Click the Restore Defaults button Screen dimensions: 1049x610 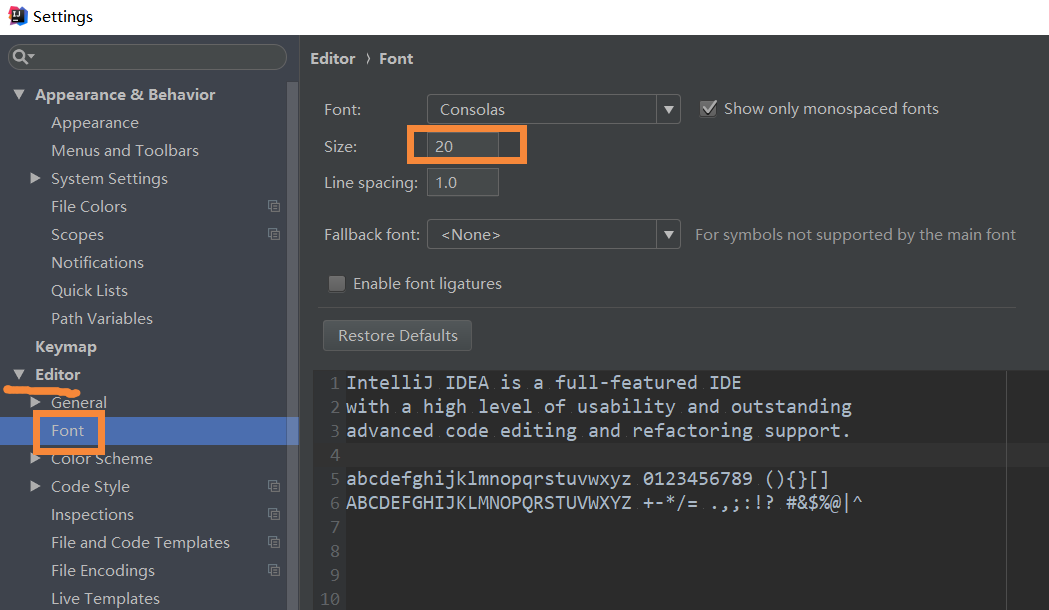coord(397,335)
